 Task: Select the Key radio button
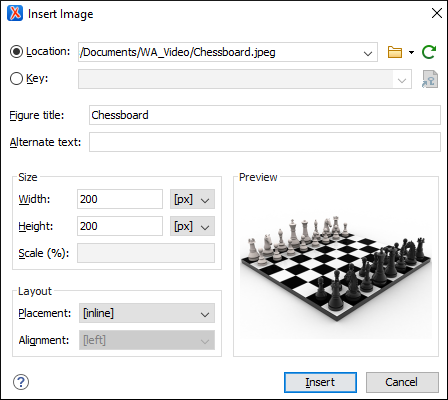point(16,79)
